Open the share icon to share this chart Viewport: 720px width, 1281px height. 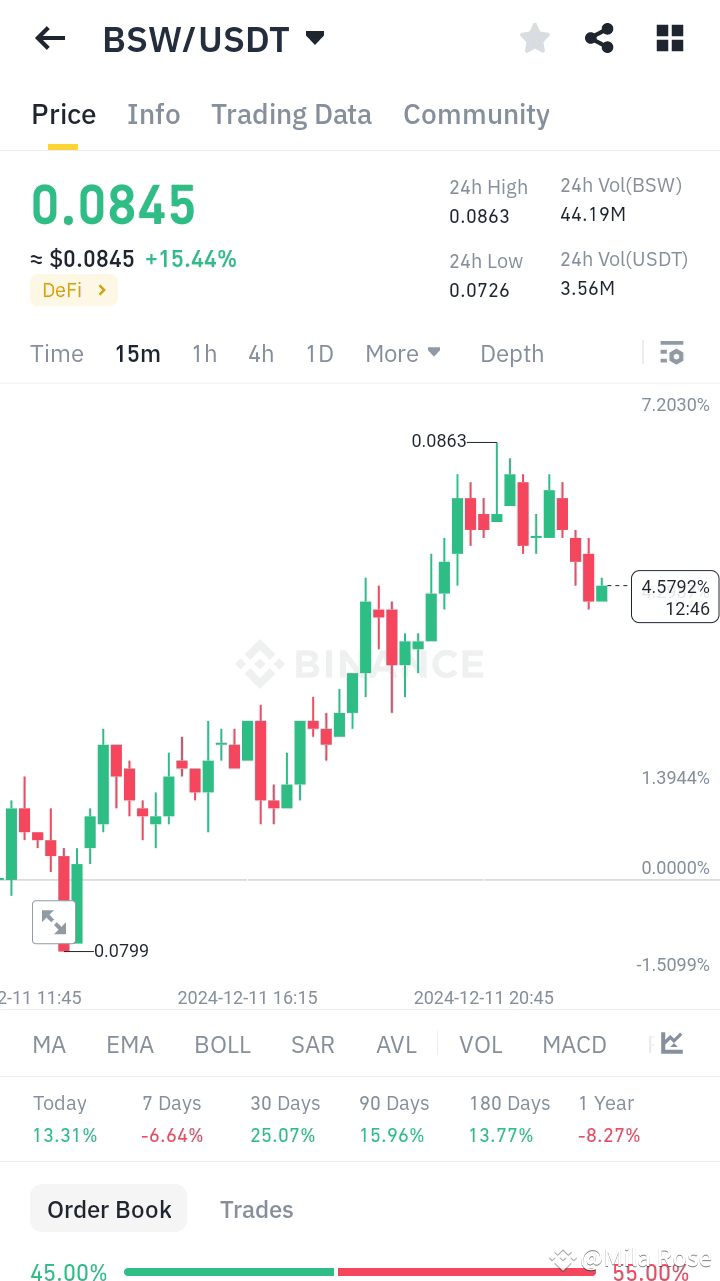point(599,38)
